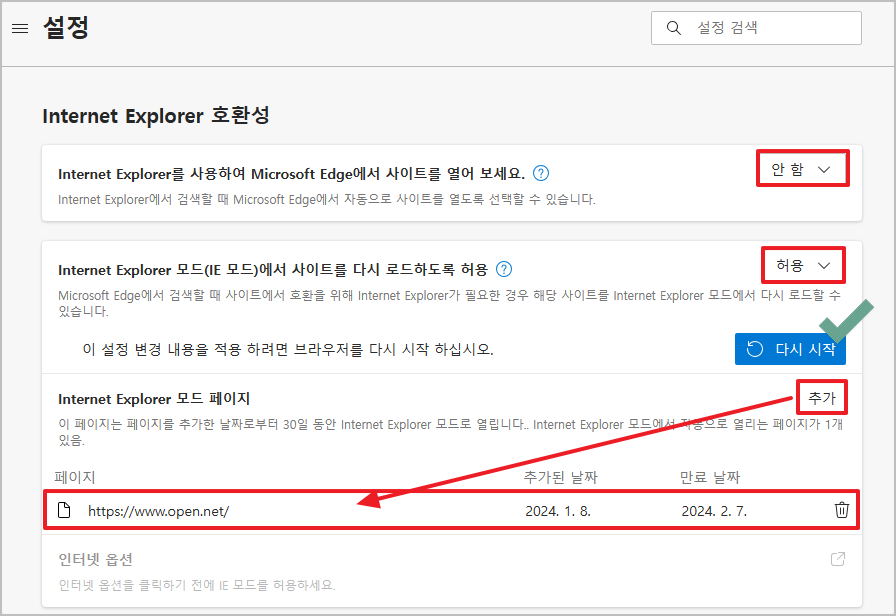Click the search magnifier icon
This screenshot has height=616, width=896.
pos(674,28)
